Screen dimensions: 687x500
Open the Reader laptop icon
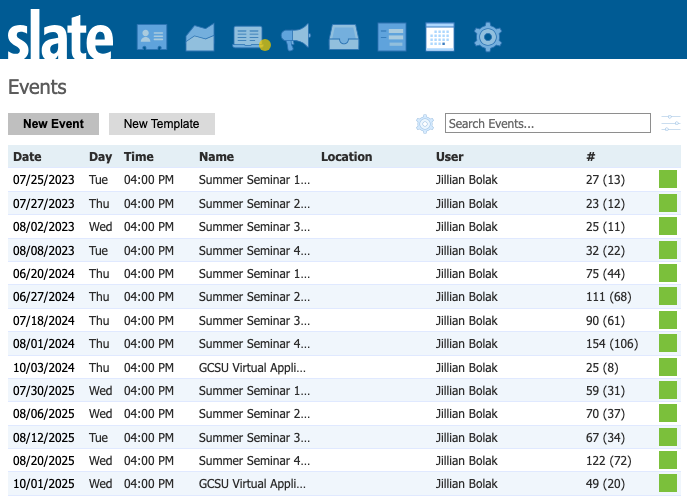click(x=251, y=38)
